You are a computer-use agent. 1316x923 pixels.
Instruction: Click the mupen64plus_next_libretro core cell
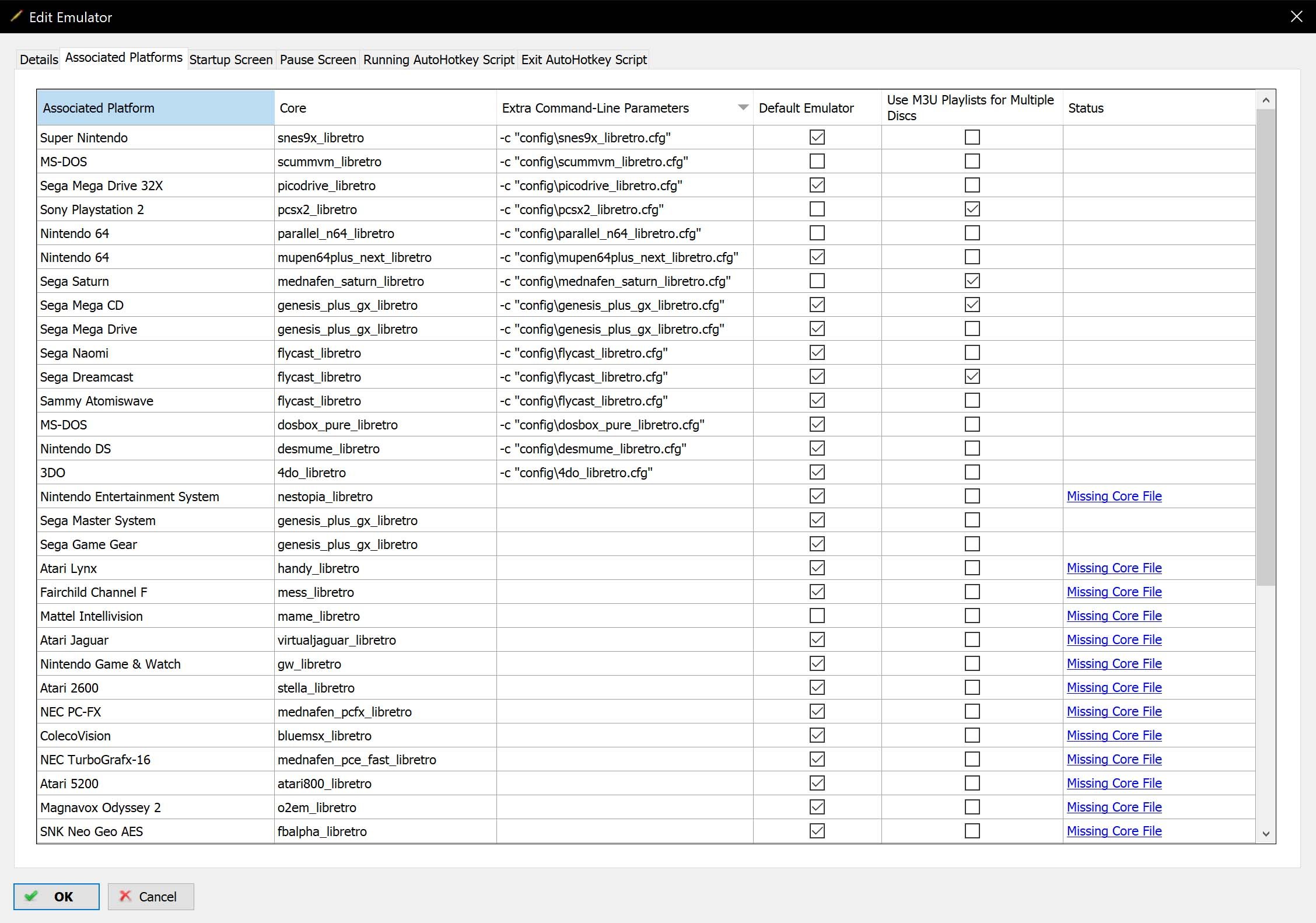[x=386, y=257]
